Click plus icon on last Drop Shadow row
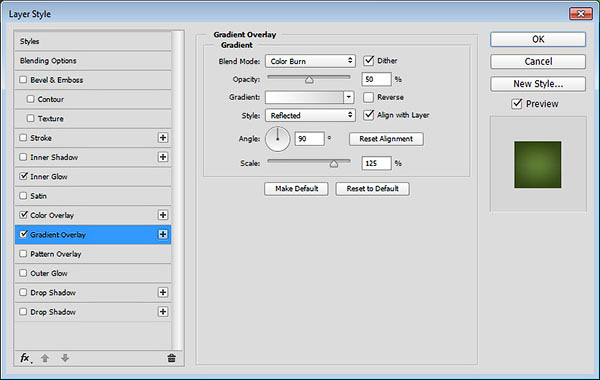The height and width of the screenshot is (380, 600). pos(163,312)
